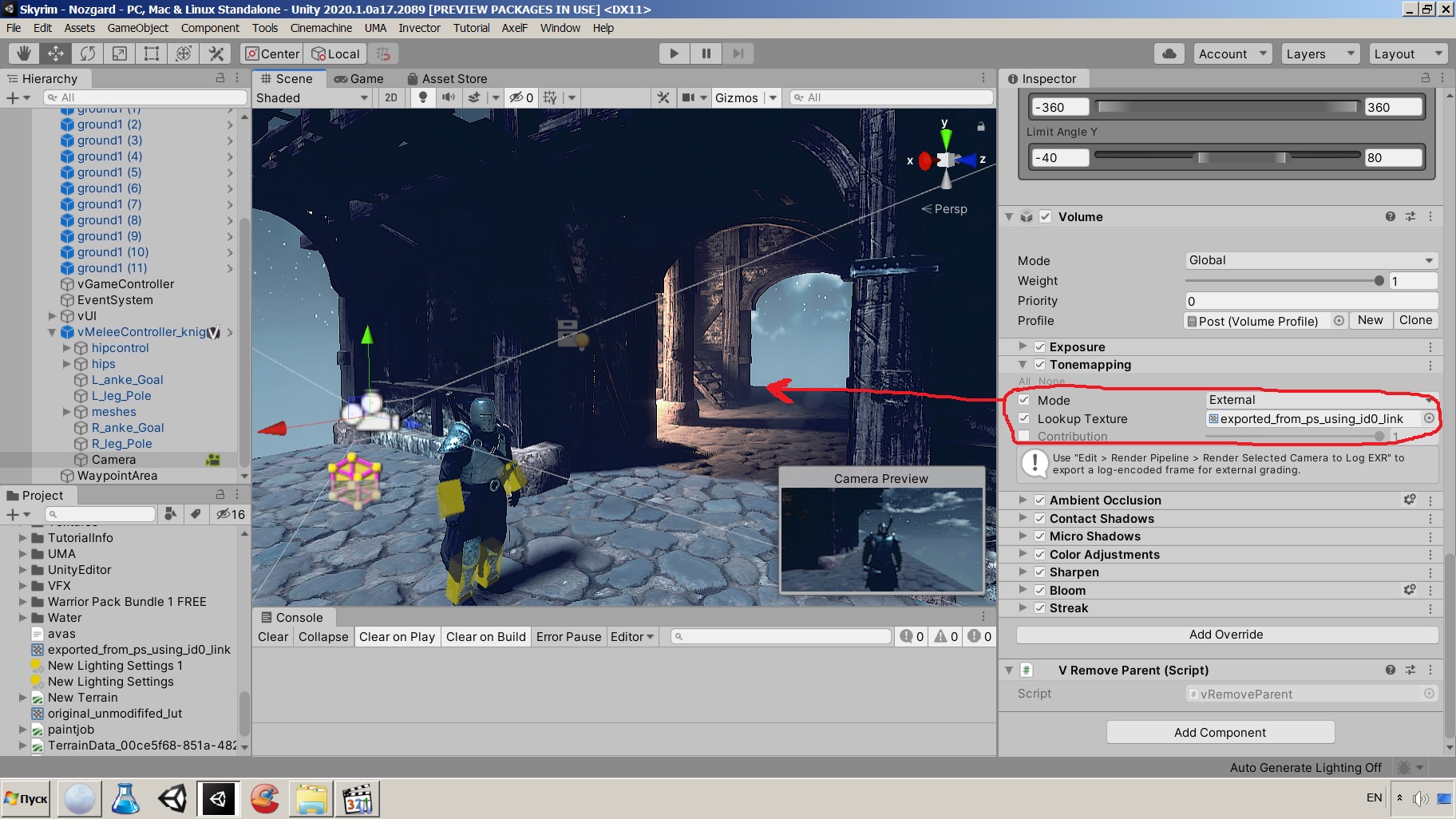
Task: Disable the Lookup Texture checkbox
Action: 1024,418
